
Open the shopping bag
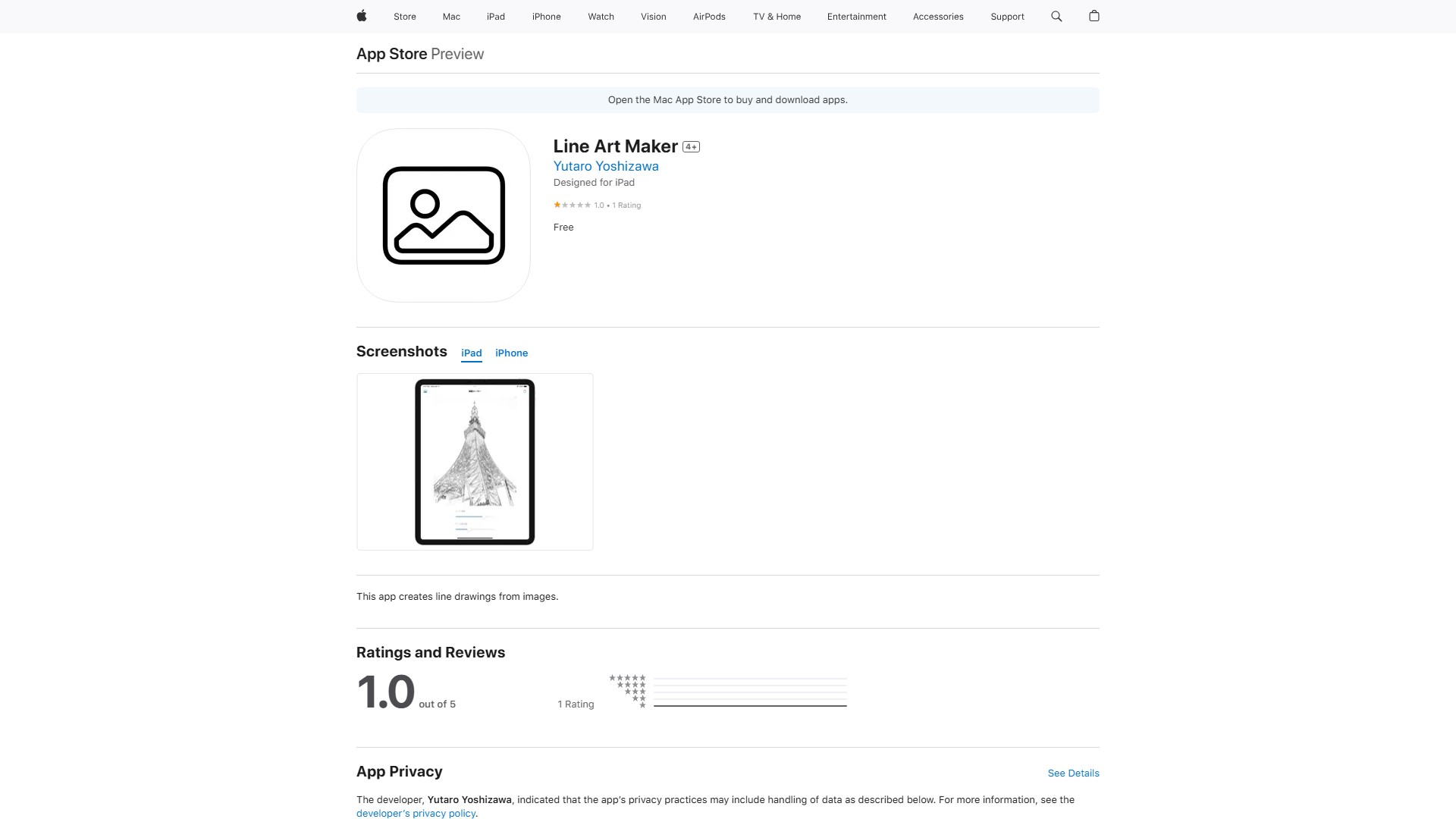1094,16
